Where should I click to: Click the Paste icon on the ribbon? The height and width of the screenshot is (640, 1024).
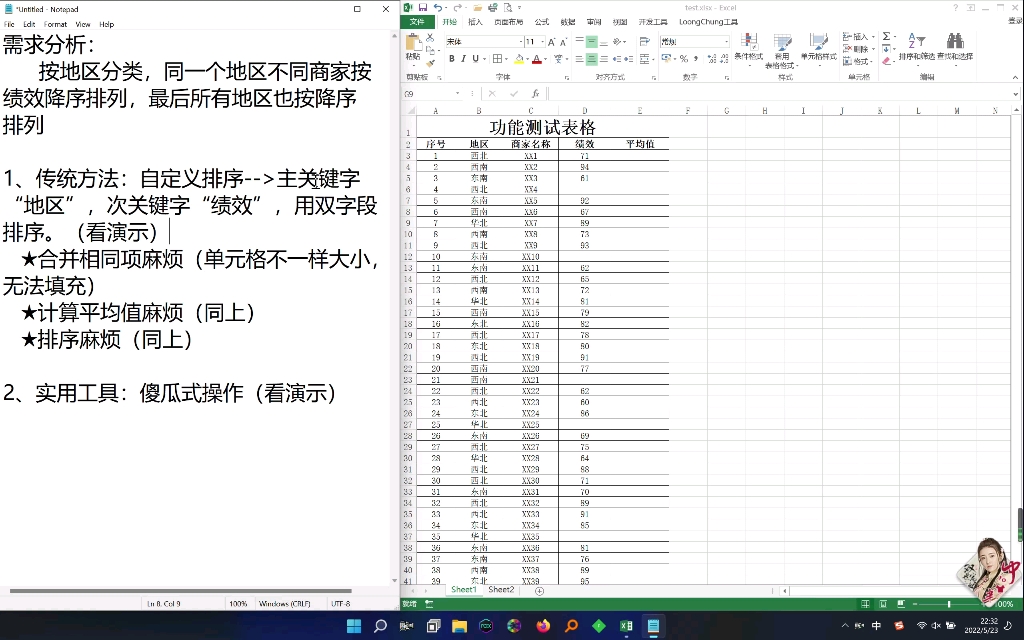[x=413, y=43]
